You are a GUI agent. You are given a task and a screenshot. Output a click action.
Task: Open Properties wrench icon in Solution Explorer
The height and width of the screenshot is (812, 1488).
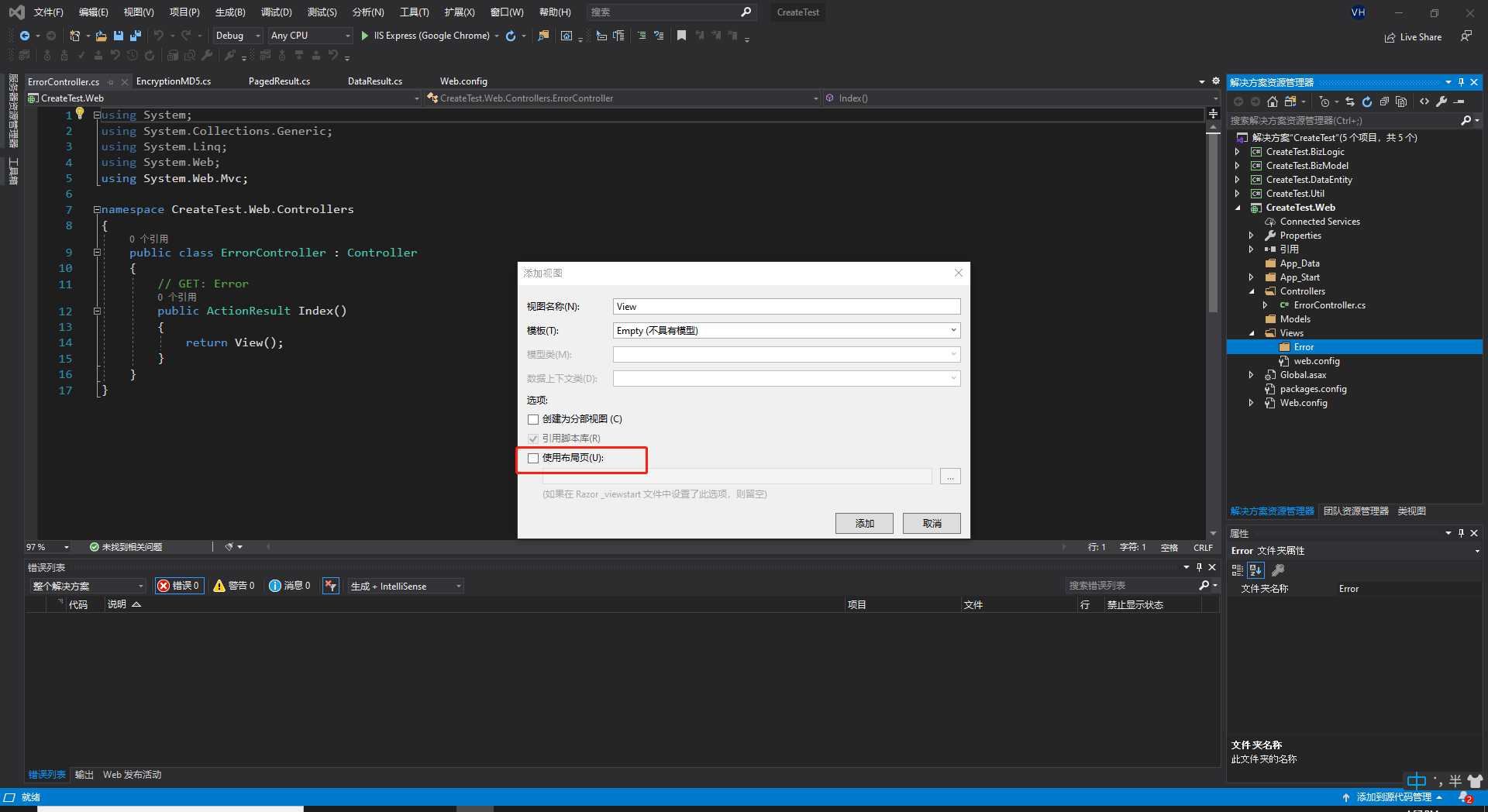click(x=1441, y=101)
